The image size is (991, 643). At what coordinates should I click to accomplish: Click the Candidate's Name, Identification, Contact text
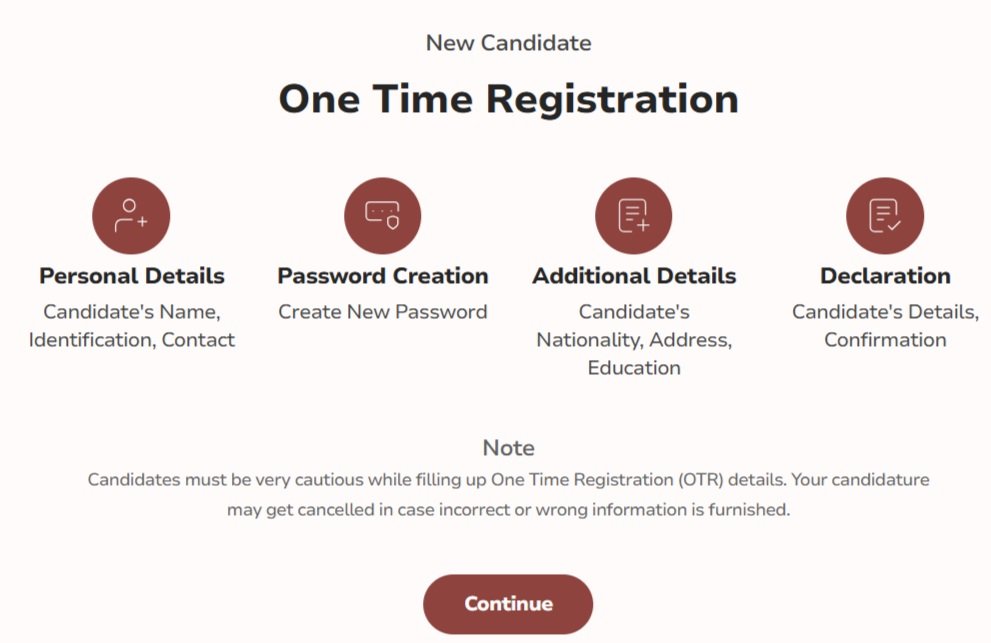(131, 326)
